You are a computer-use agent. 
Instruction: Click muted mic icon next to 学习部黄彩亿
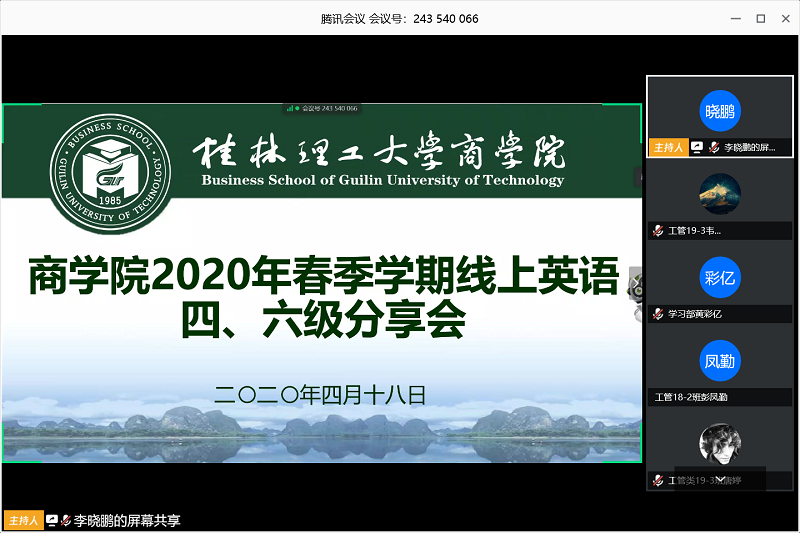[x=657, y=314]
